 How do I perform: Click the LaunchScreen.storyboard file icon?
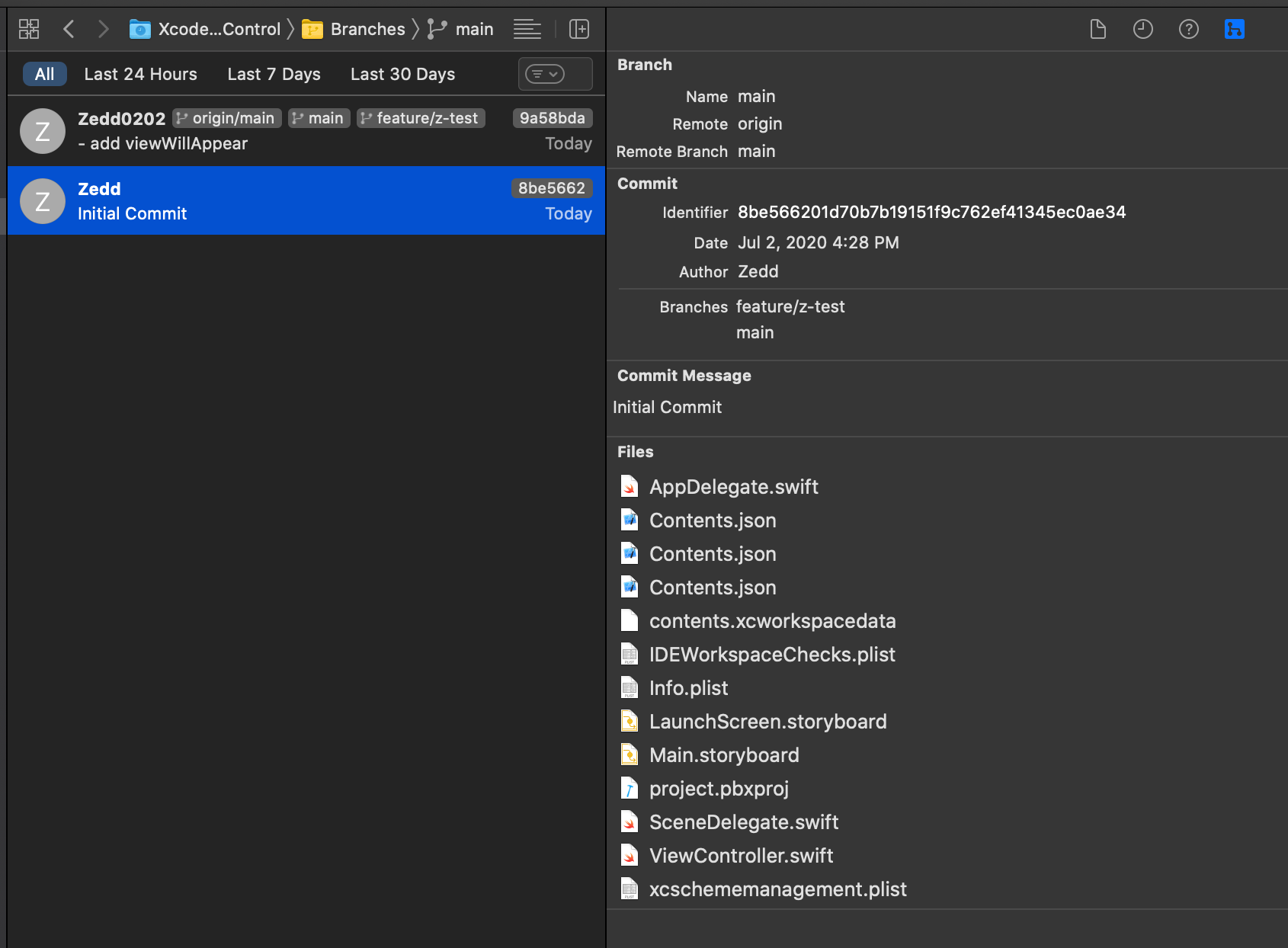tap(630, 722)
